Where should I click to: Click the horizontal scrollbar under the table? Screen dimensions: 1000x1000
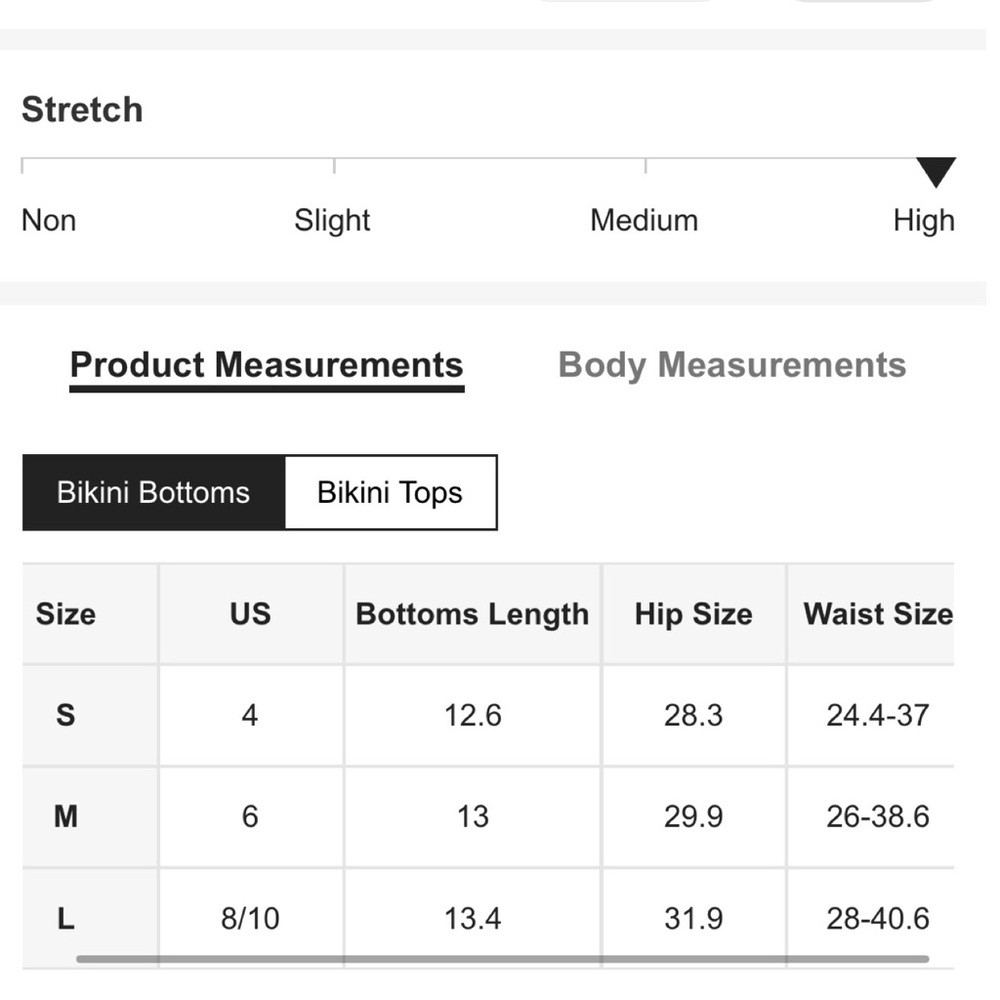503,959
